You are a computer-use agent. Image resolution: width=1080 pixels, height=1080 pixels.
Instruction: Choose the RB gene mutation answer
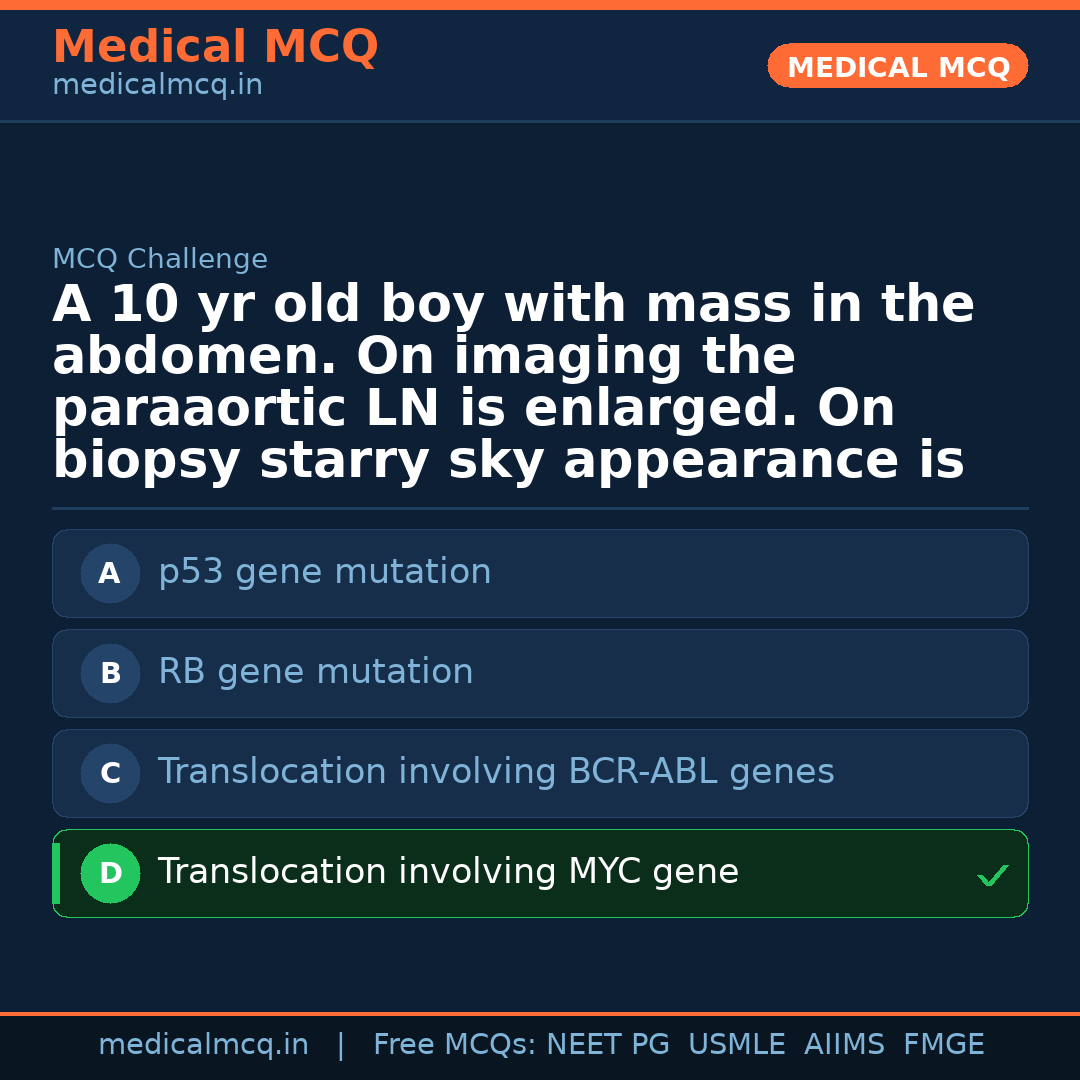(x=316, y=673)
